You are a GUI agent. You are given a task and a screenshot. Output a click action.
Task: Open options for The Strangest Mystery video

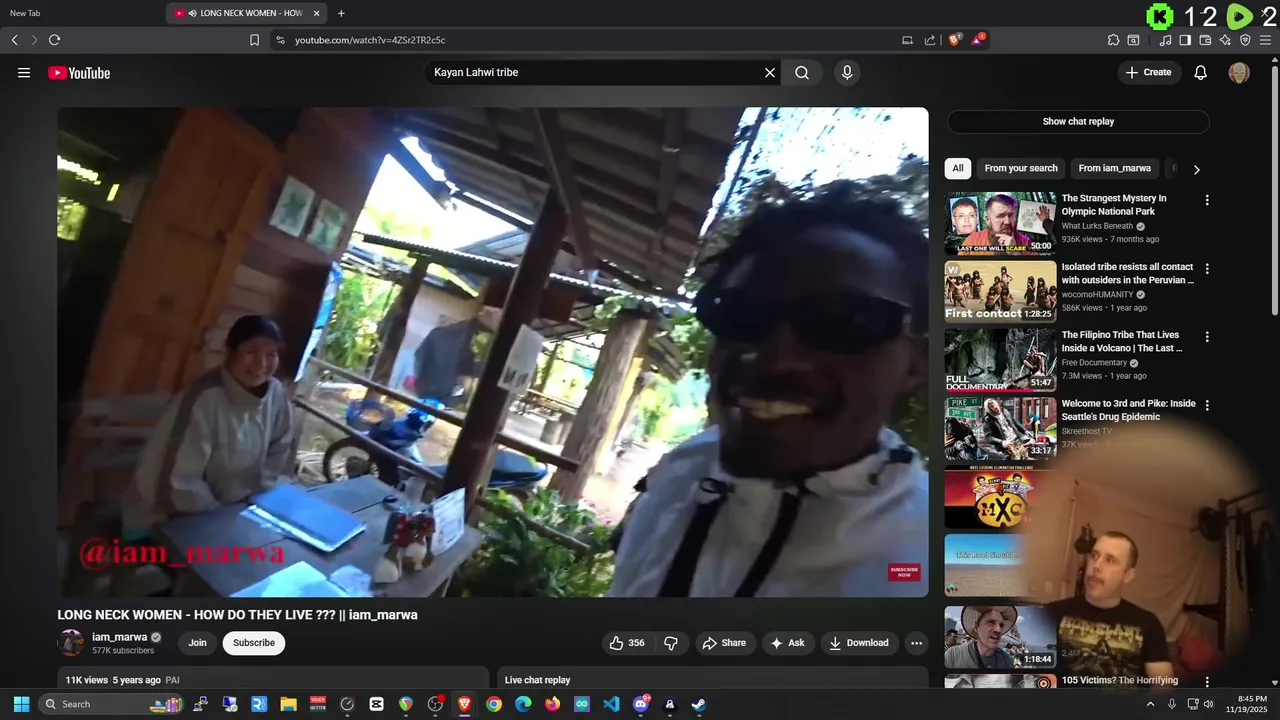pos(1207,200)
